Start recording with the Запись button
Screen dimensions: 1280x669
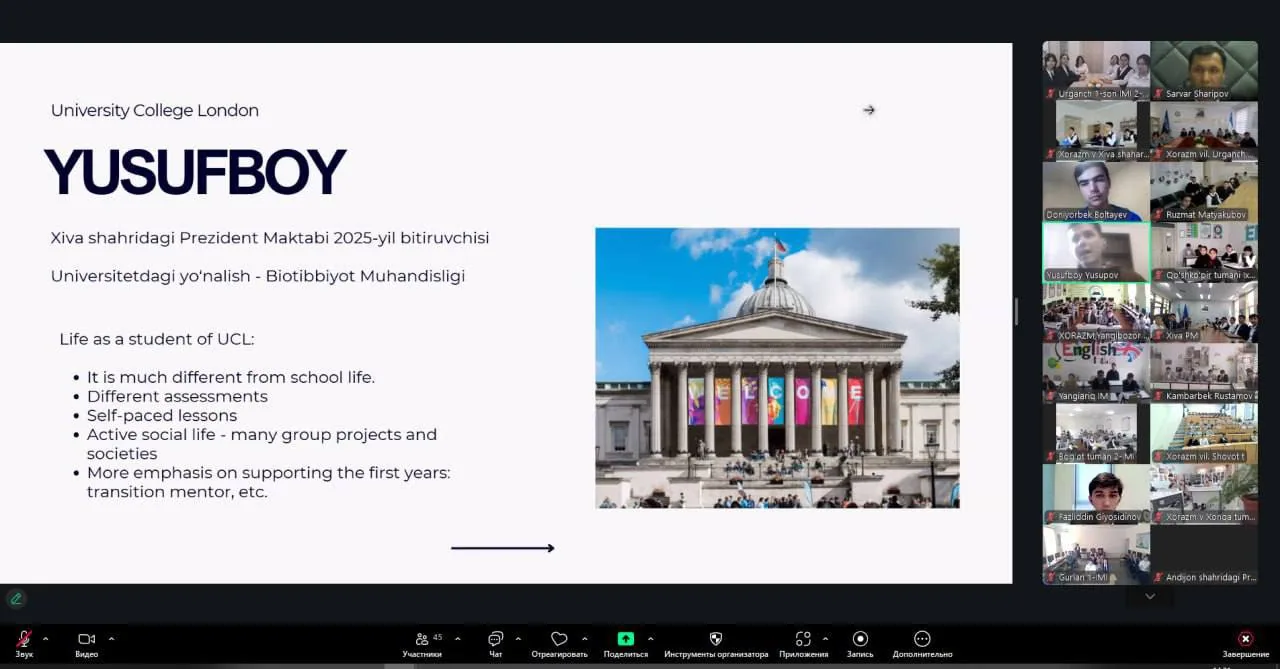point(860,643)
